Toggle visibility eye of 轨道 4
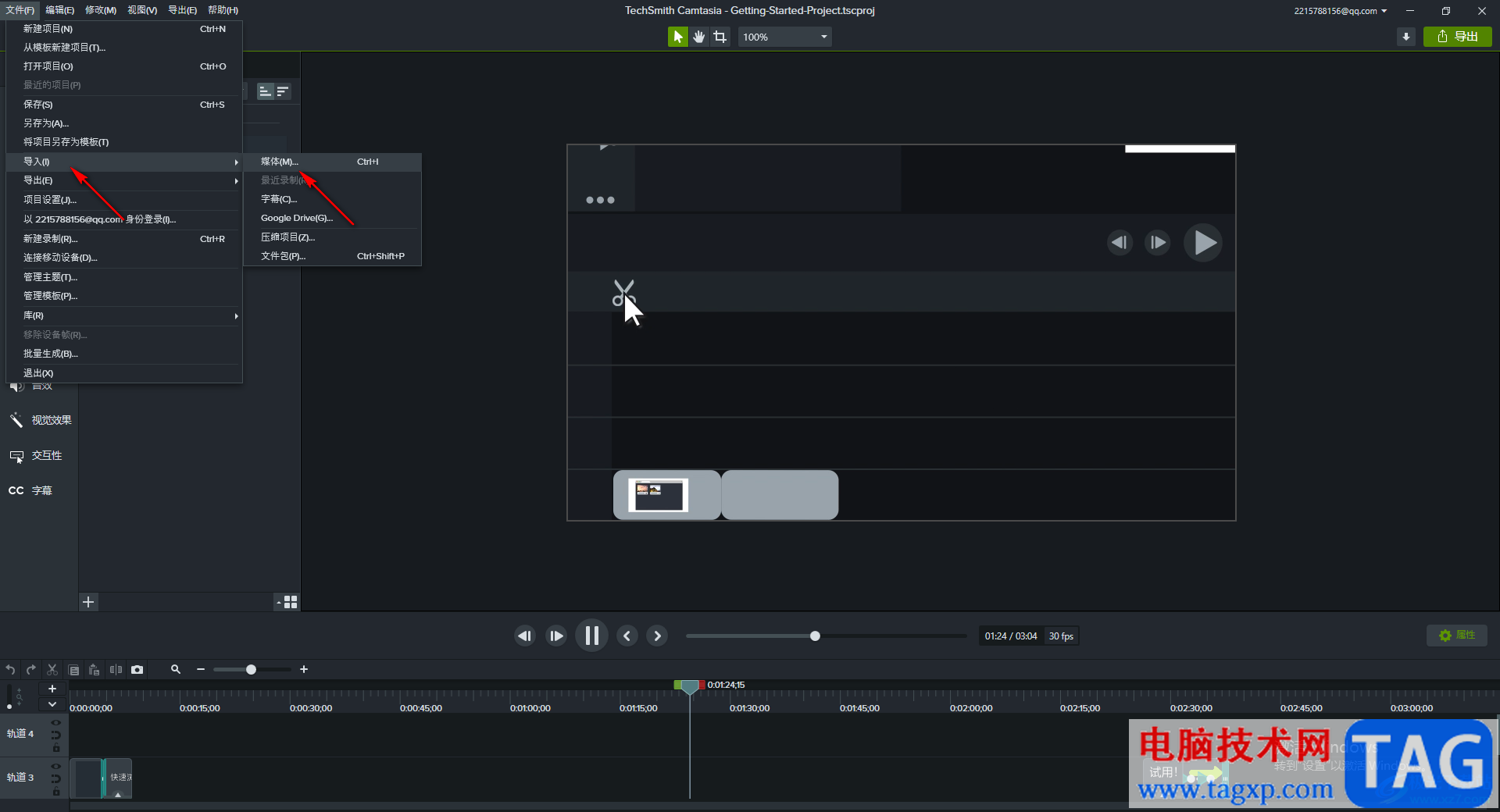Screen dimensions: 1500x812 (55, 723)
